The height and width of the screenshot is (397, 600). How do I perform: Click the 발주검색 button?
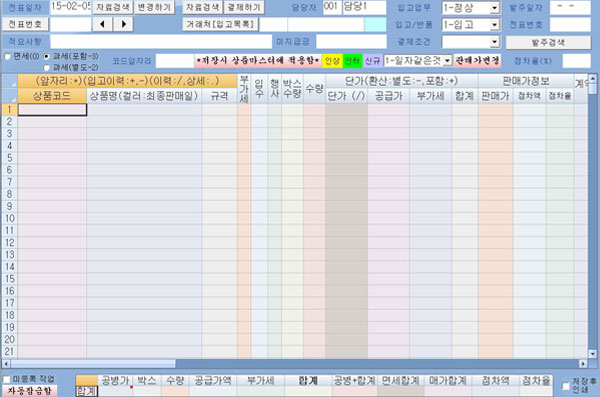(548, 42)
